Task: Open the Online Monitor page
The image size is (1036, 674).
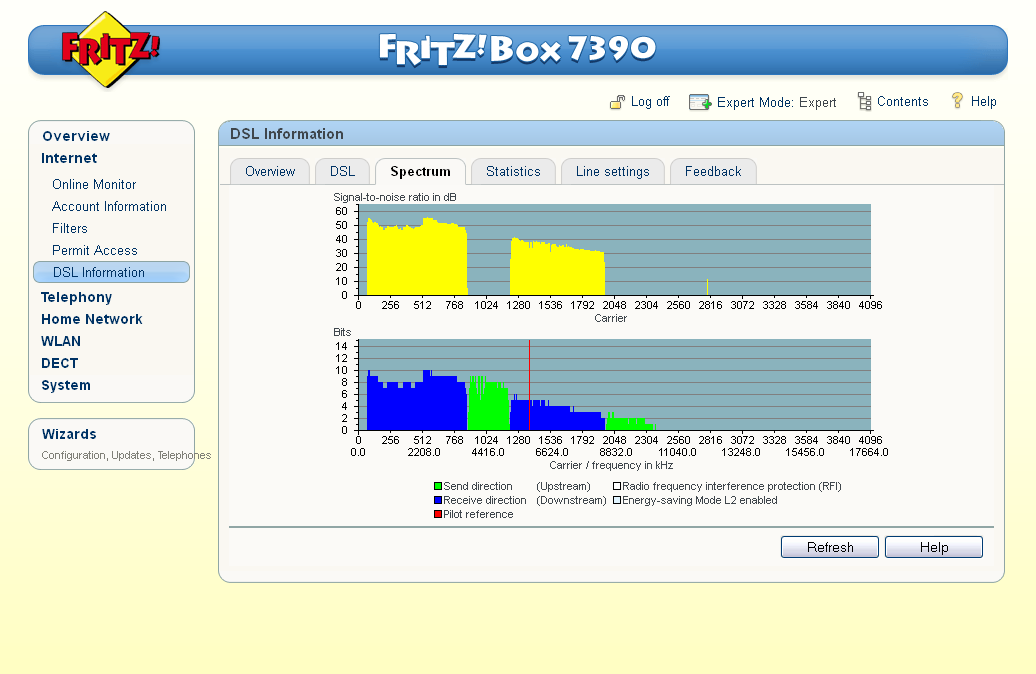Action: tap(93, 184)
